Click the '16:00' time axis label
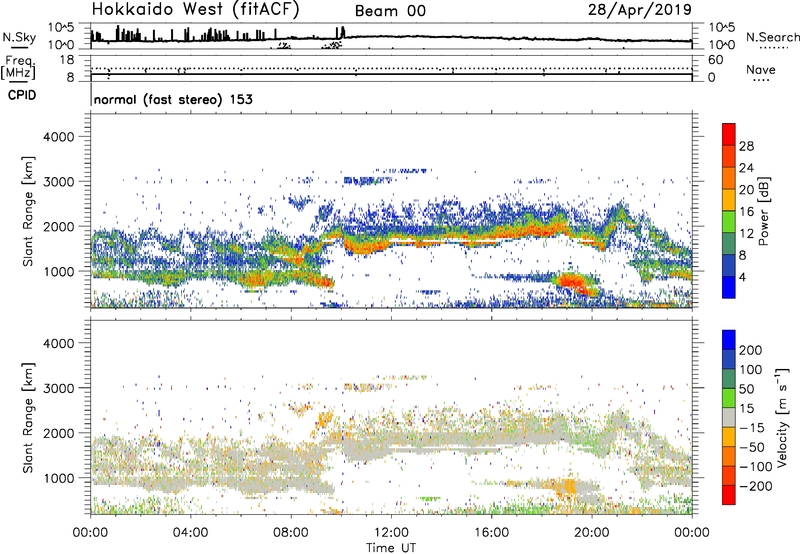 491,533
